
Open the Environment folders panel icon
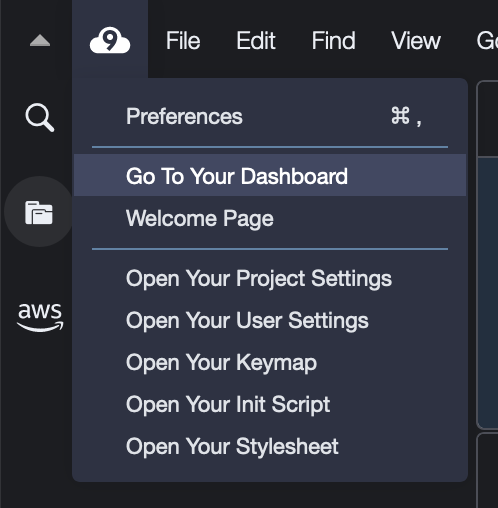click(x=39, y=212)
